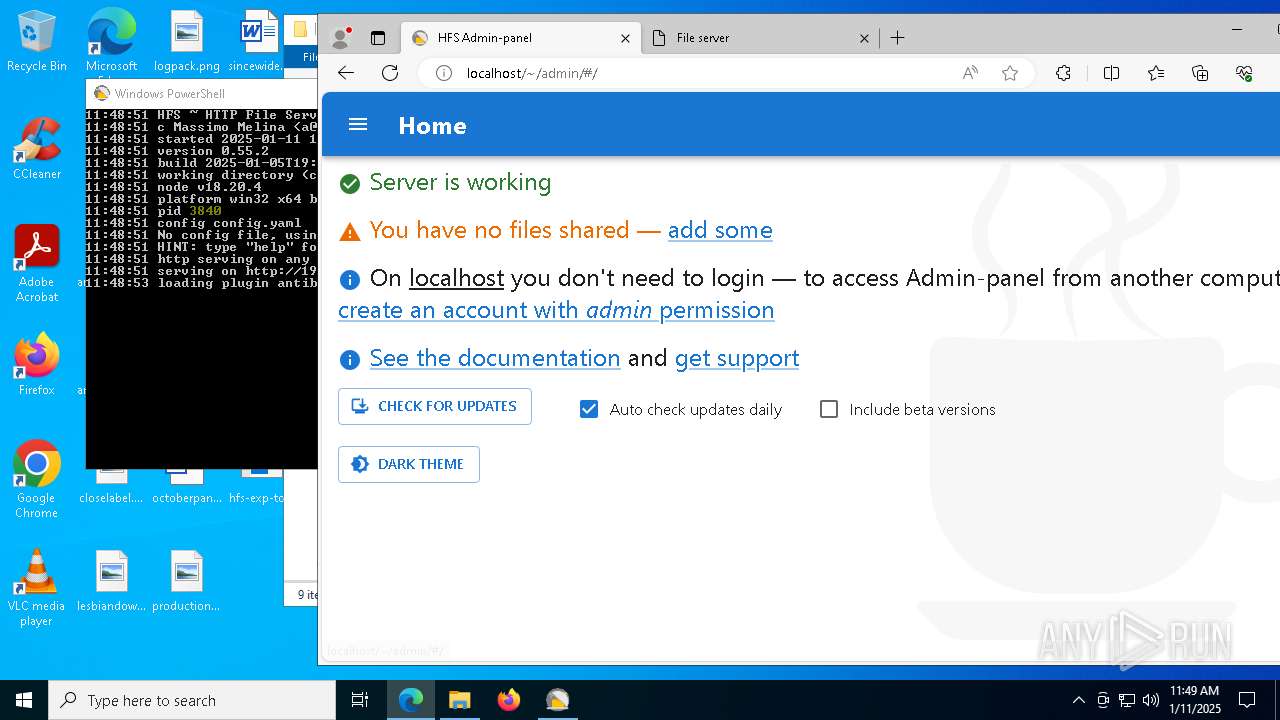Click the browser back arrow
This screenshot has height=720, width=1280.
pyautogui.click(x=346, y=73)
